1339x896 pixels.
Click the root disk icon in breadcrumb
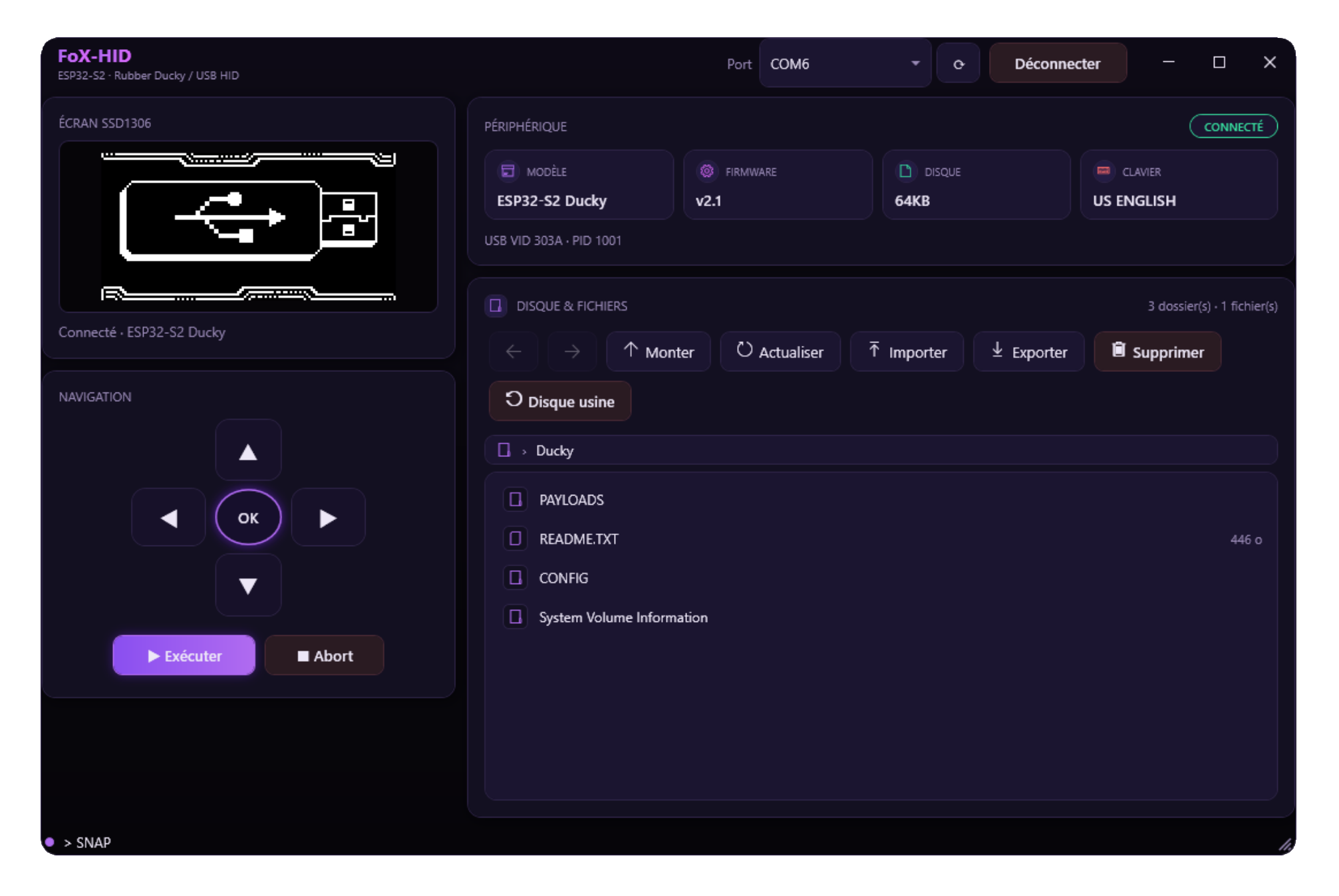[504, 450]
